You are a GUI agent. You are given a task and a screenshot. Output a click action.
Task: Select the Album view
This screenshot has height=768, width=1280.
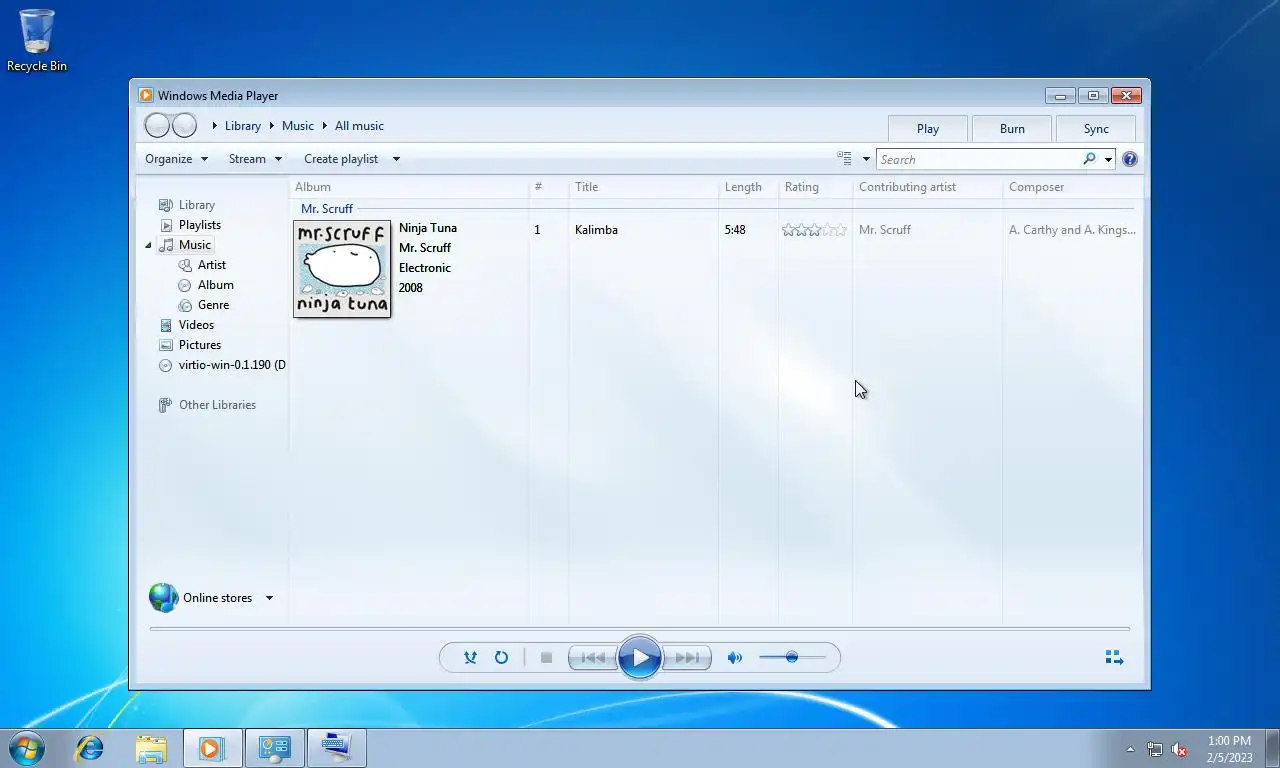pos(215,285)
